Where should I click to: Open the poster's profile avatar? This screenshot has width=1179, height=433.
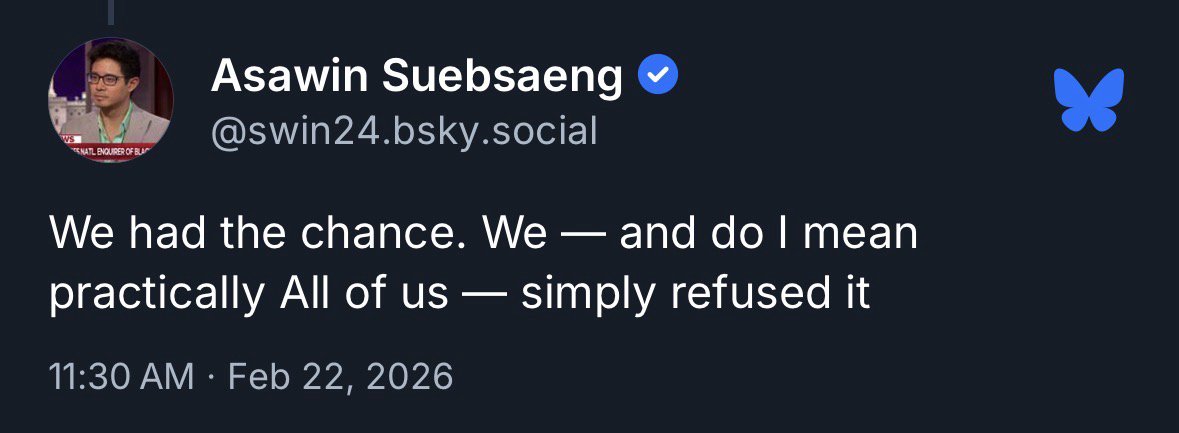110,100
